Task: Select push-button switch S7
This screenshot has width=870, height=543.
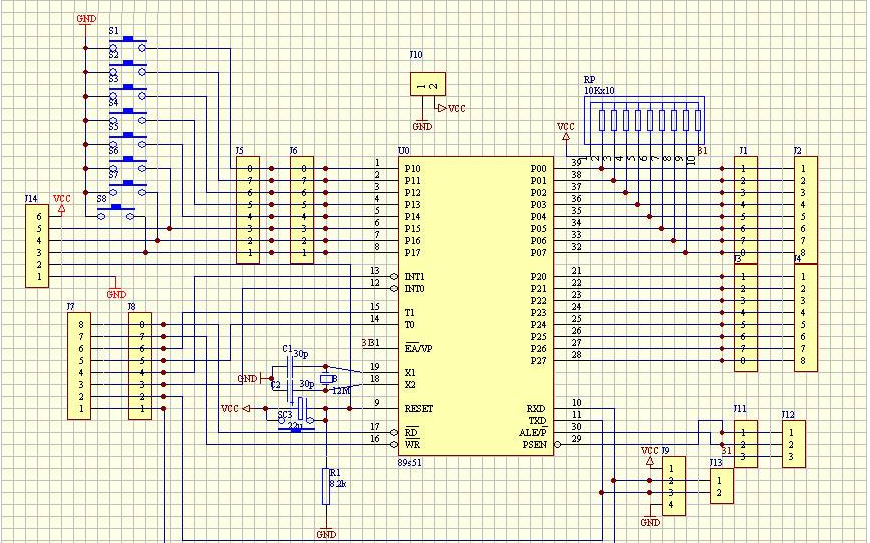Action: [128, 187]
